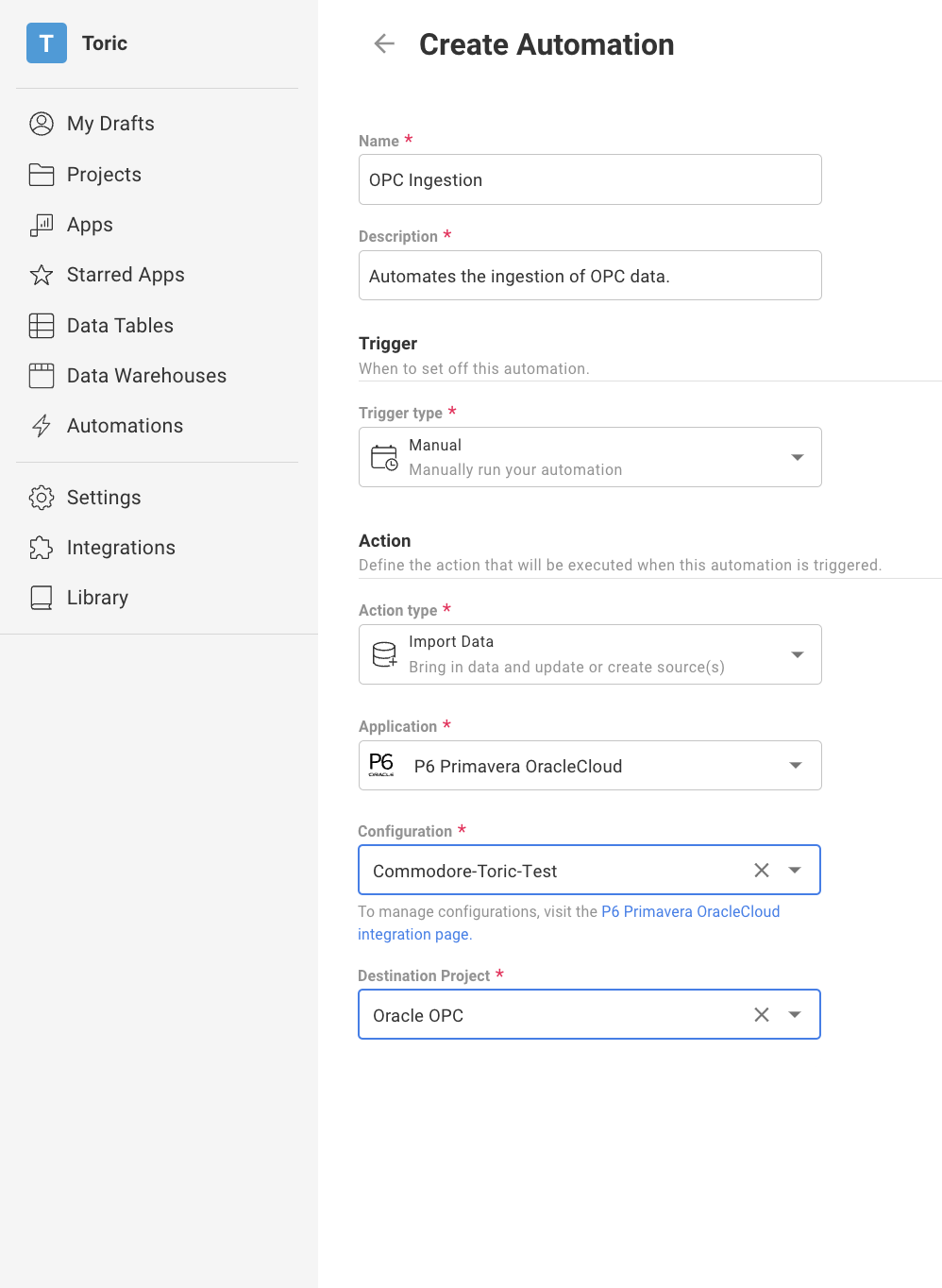Open the Application dropdown arrow
The width and height of the screenshot is (942, 1288).
point(796,766)
